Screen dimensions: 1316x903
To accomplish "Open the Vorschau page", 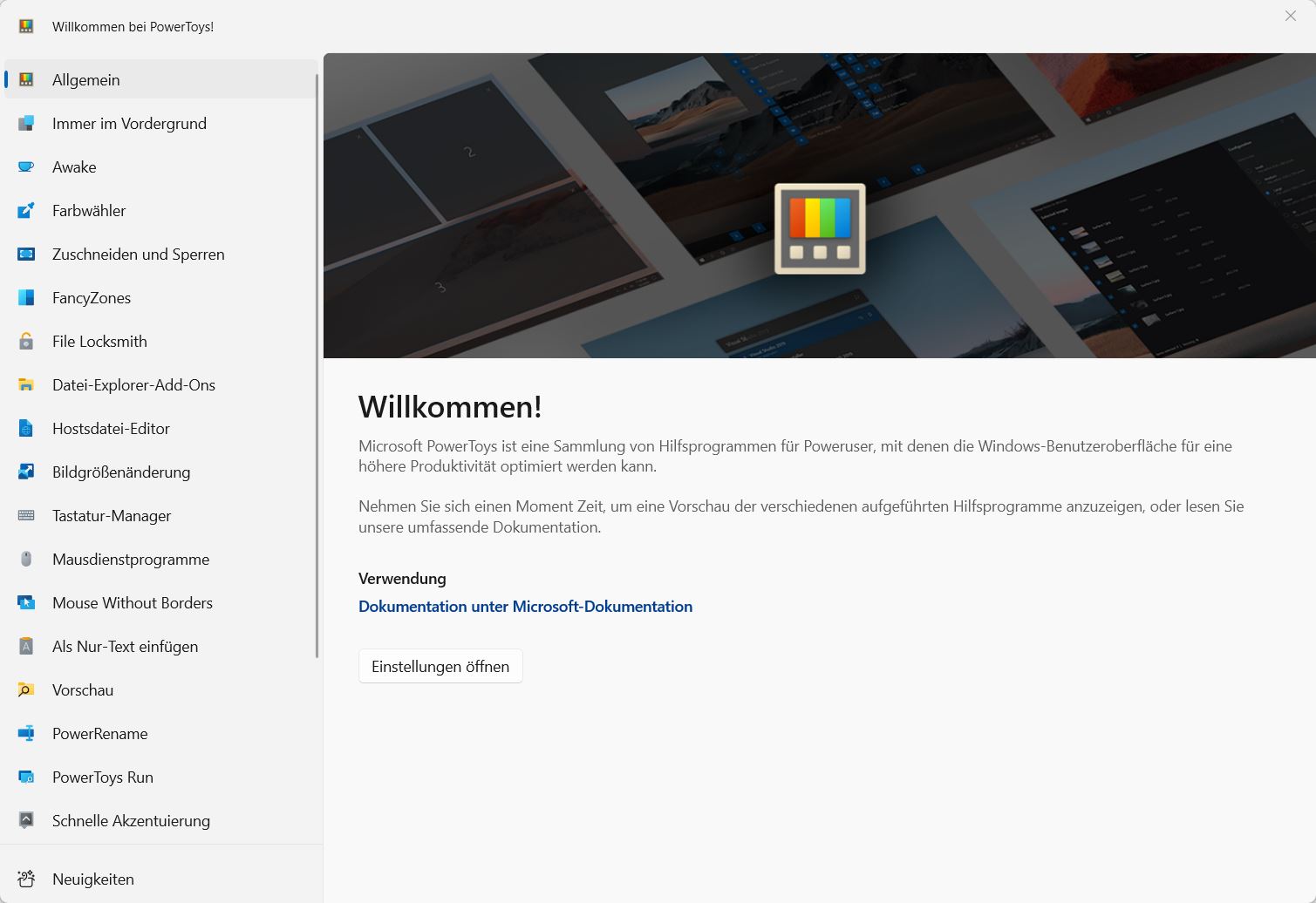I will [160, 689].
